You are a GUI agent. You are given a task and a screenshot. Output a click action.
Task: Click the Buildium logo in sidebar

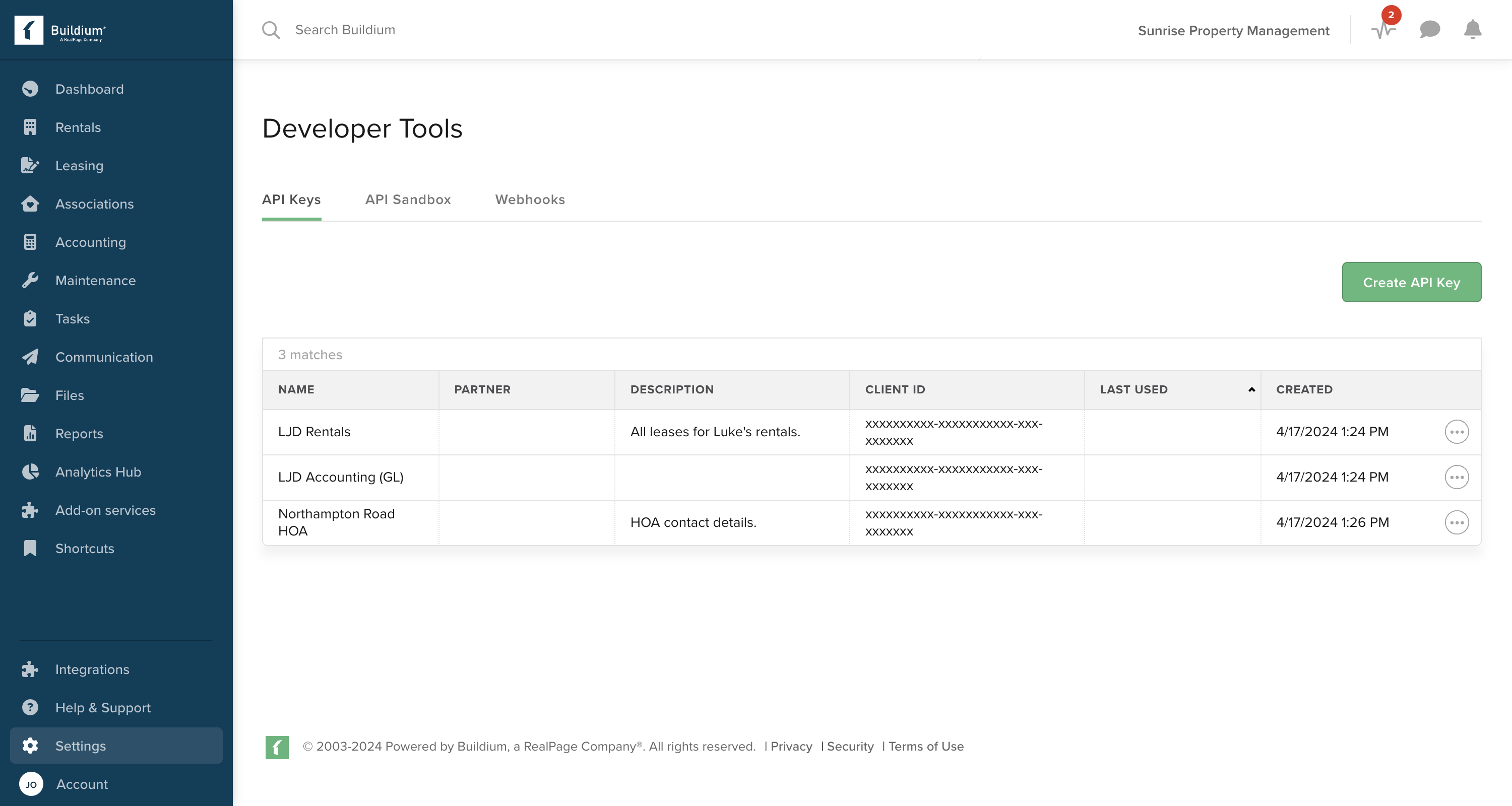click(x=60, y=30)
